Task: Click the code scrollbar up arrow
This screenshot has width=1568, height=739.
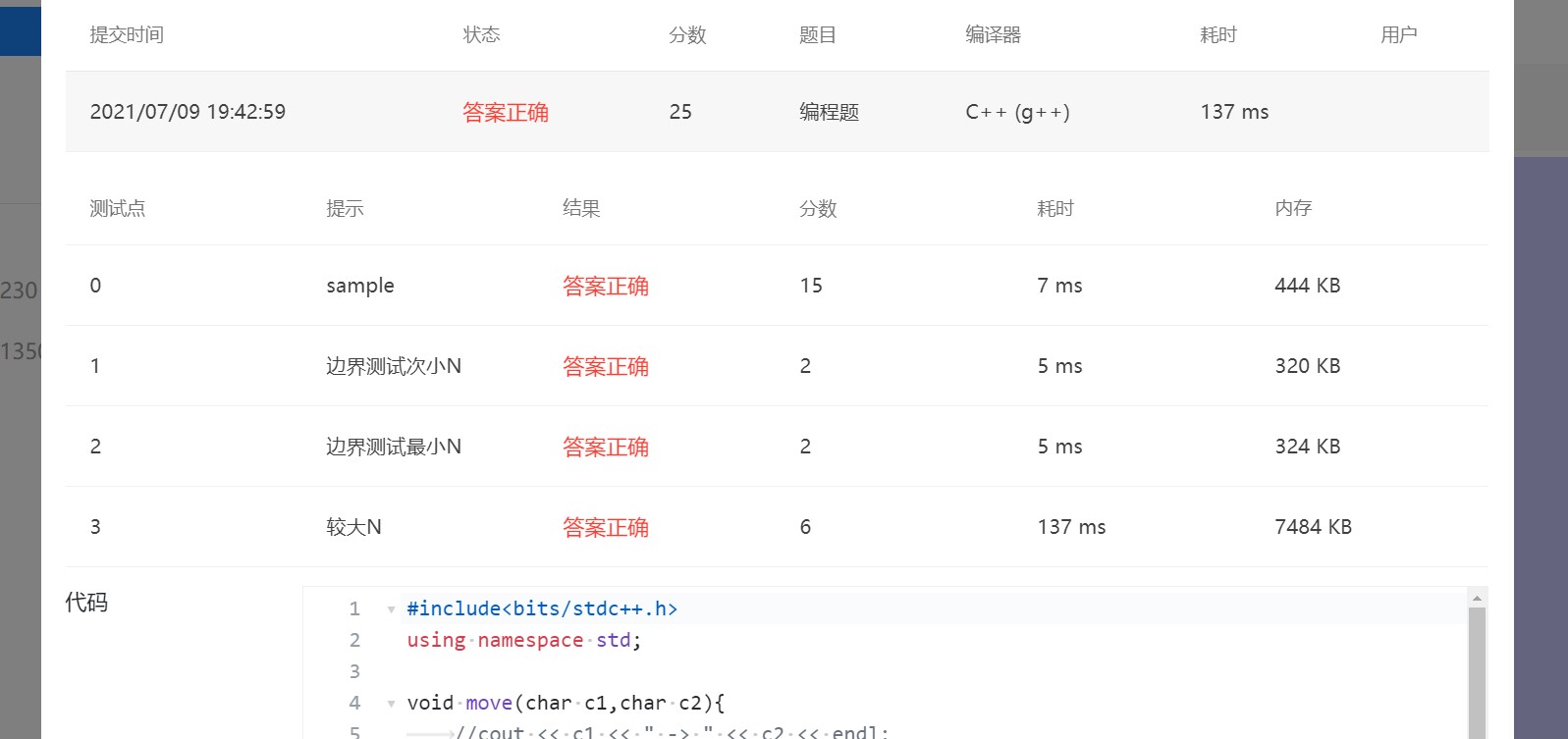Action: 1477,597
